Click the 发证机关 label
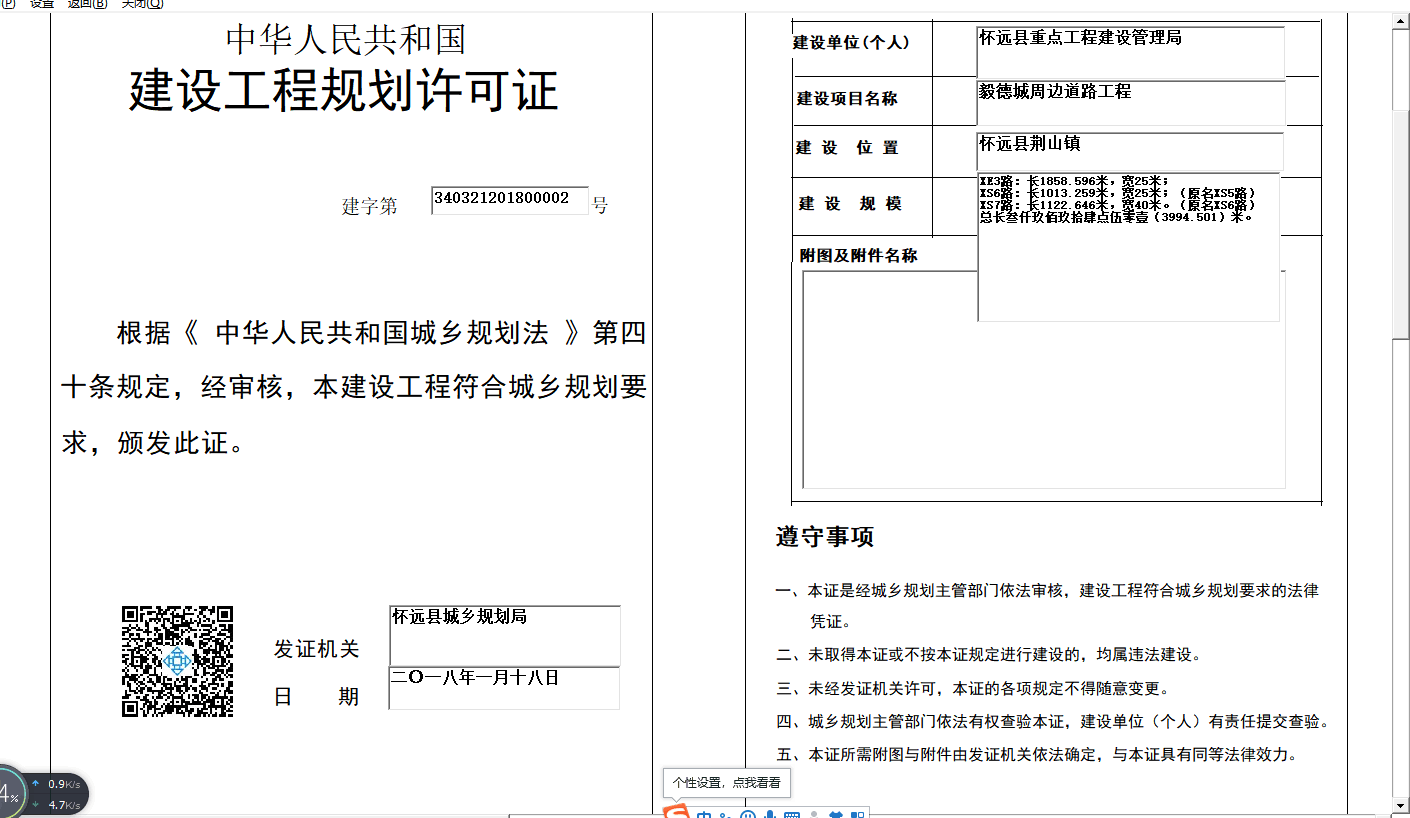The height and width of the screenshot is (818, 1410). (x=316, y=649)
